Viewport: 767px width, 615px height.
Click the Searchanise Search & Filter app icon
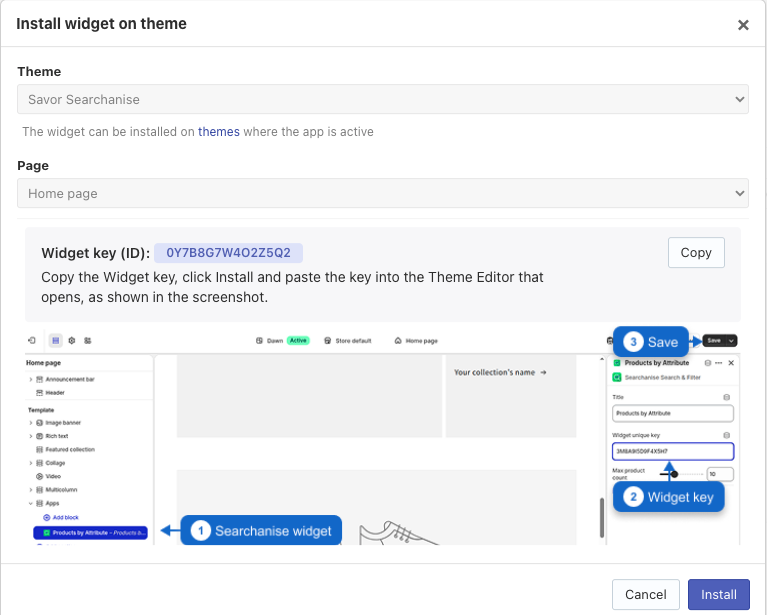617,377
